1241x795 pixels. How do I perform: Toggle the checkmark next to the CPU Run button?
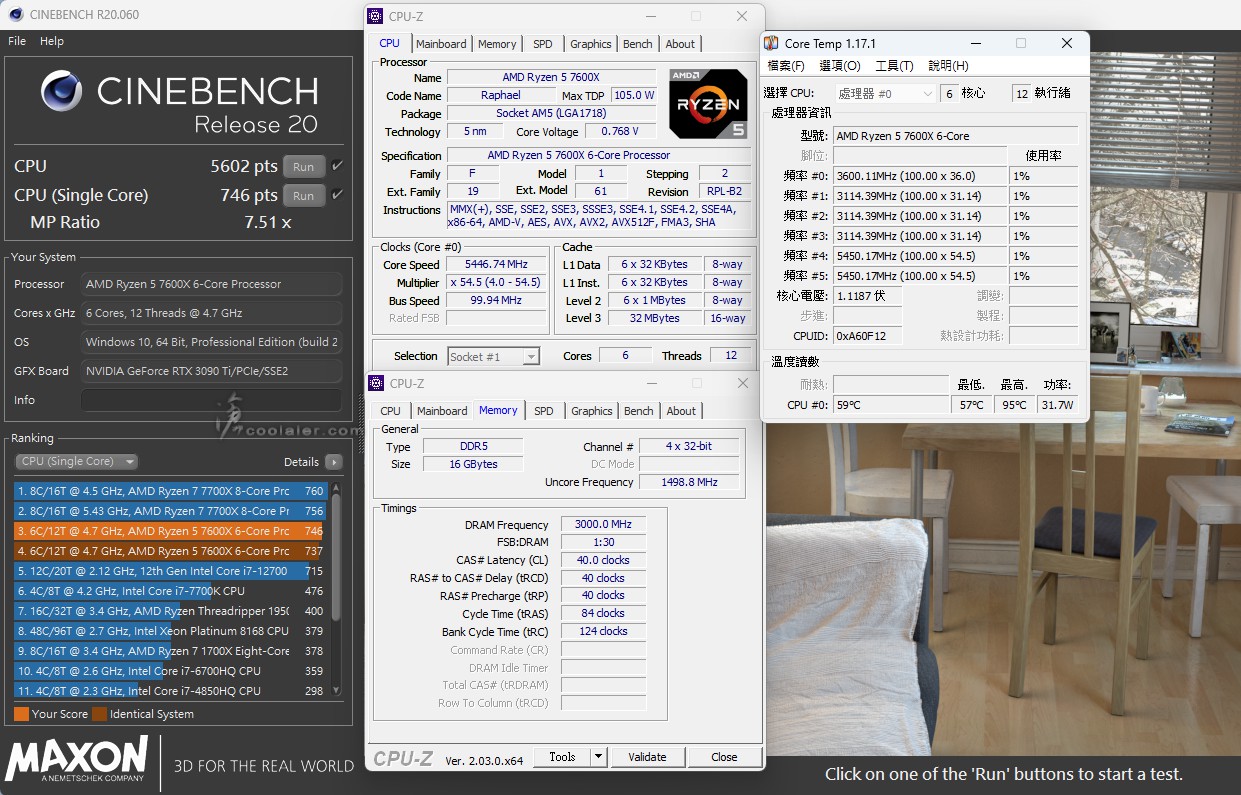337,166
